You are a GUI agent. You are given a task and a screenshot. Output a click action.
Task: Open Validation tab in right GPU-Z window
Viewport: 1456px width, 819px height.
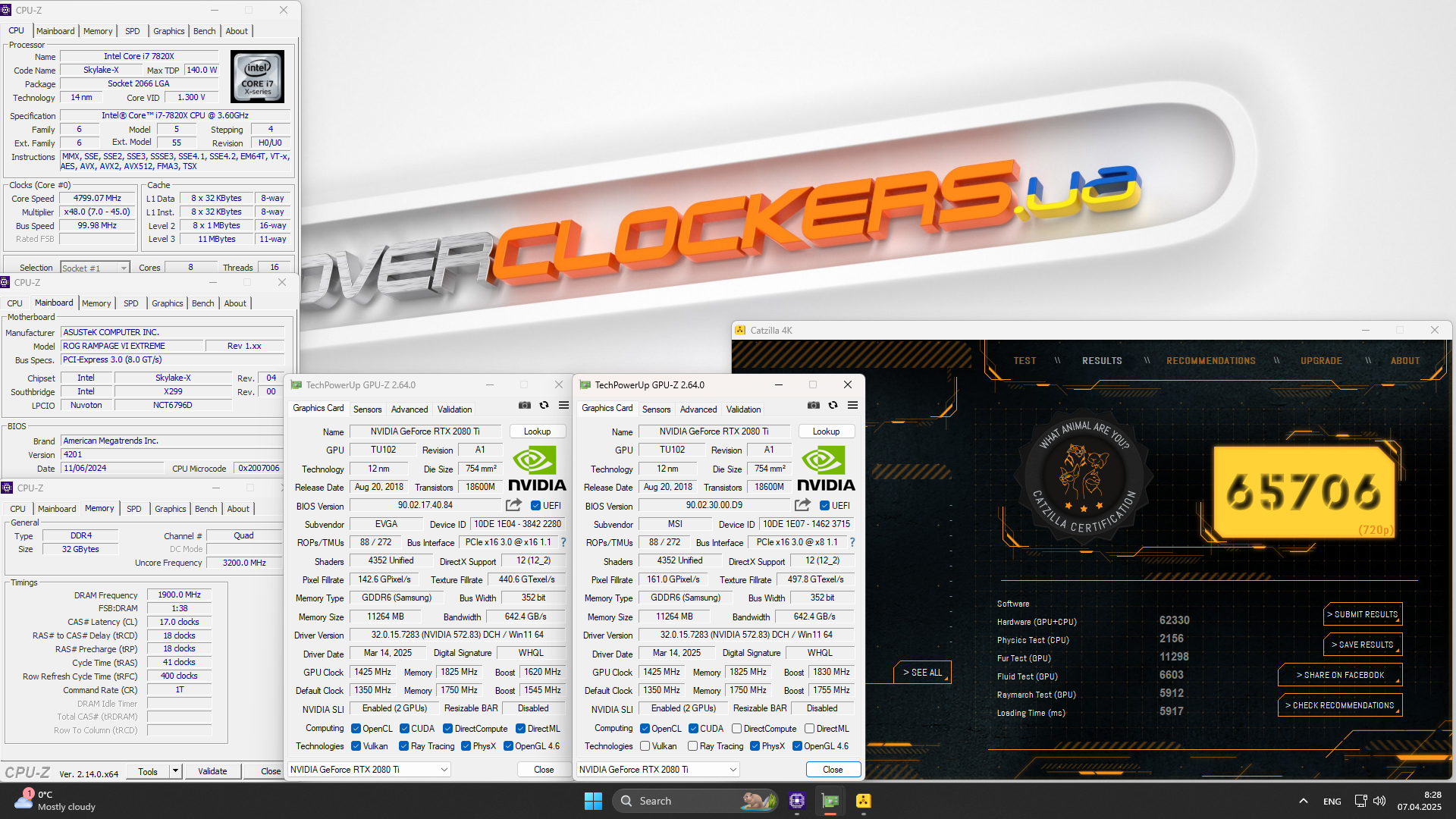[743, 409]
